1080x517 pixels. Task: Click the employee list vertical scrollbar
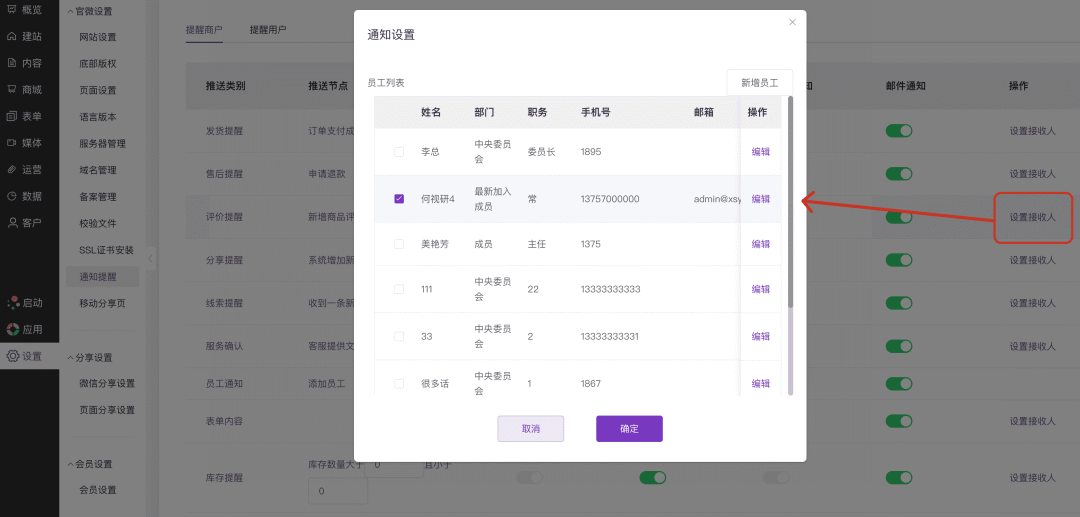tap(790, 200)
